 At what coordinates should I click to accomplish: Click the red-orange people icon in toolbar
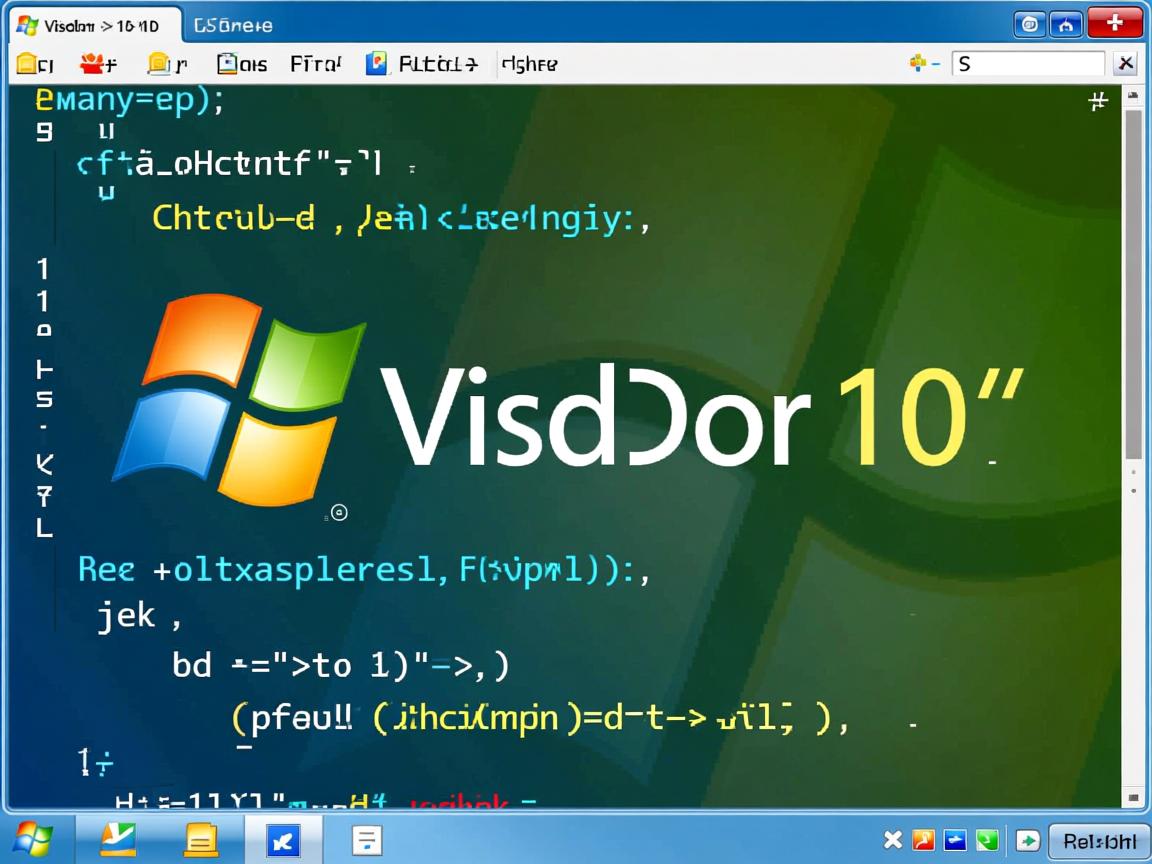(96, 64)
